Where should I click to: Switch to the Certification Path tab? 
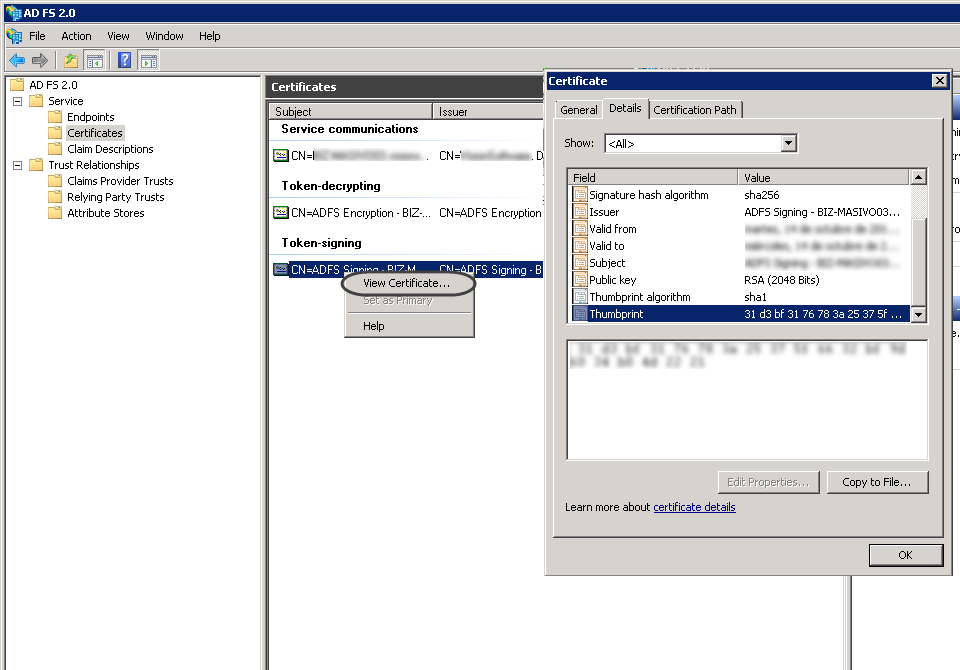tap(695, 110)
